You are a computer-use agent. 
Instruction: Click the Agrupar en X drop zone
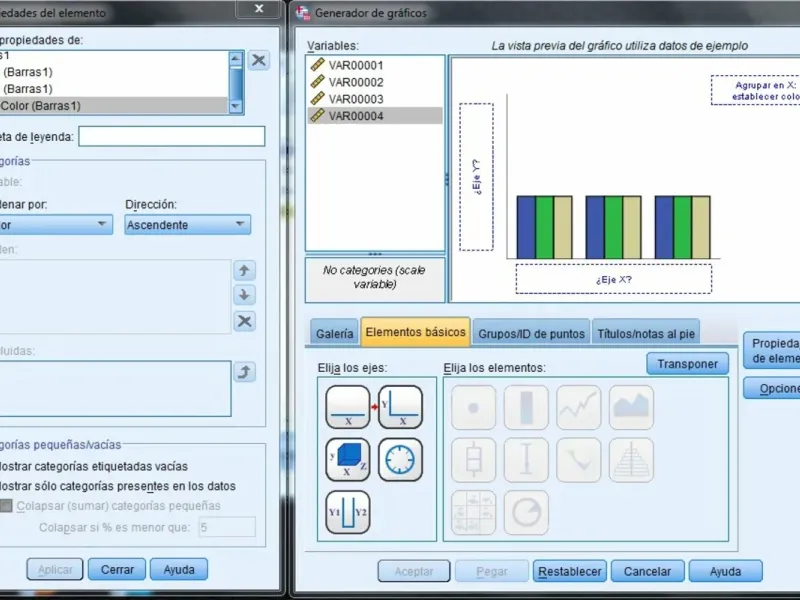(x=756, y=91)
